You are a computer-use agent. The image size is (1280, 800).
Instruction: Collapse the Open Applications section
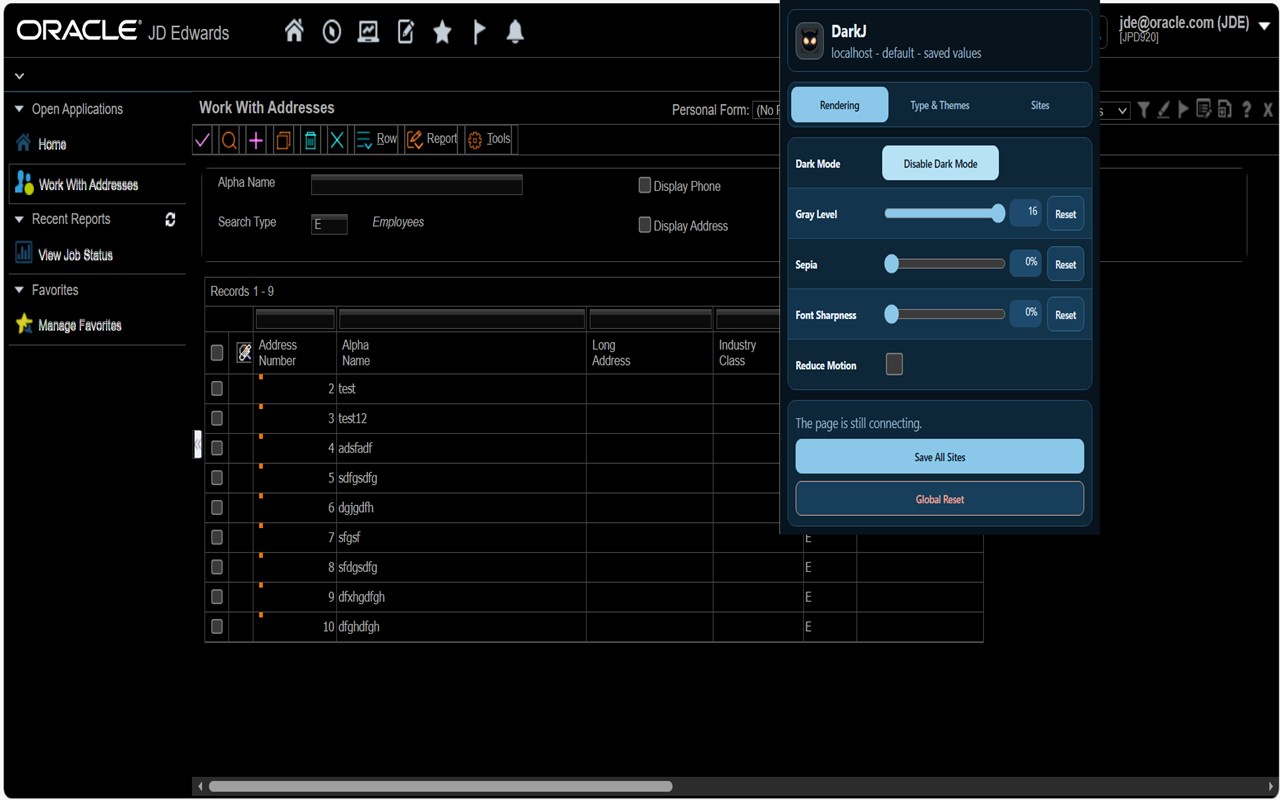point(19,109)
